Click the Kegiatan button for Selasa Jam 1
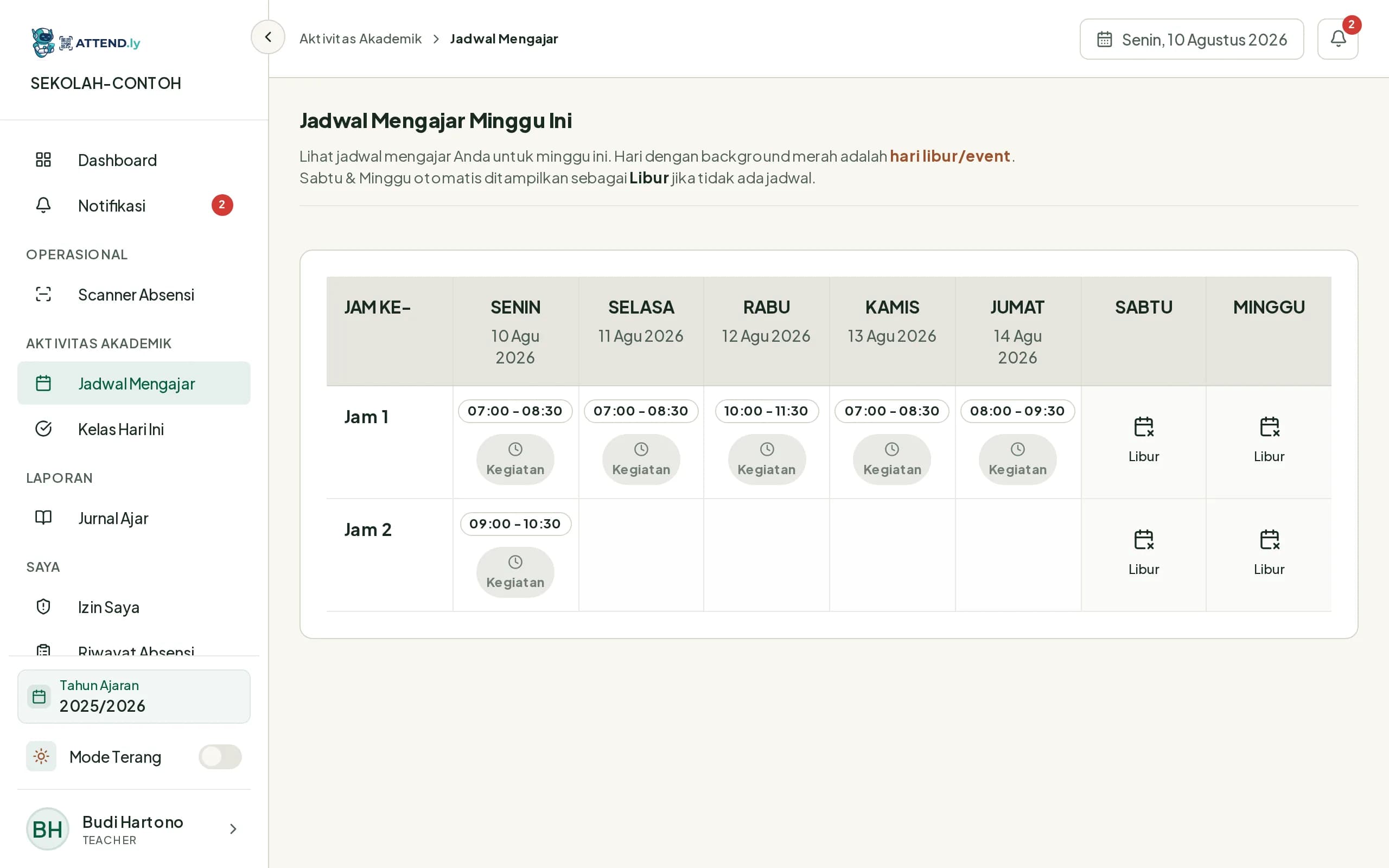The image size is (1389, 868). tap(641, 459)
